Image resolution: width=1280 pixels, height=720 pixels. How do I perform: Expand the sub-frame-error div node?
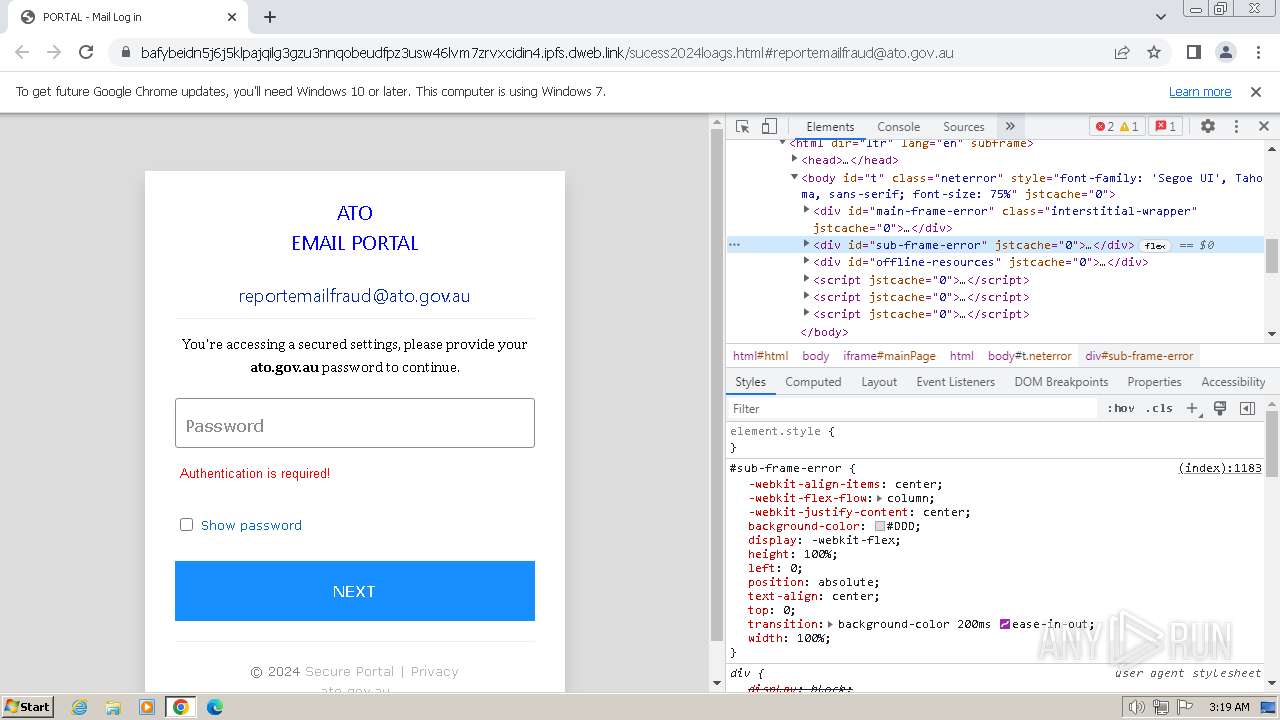[x=807, y=244]
